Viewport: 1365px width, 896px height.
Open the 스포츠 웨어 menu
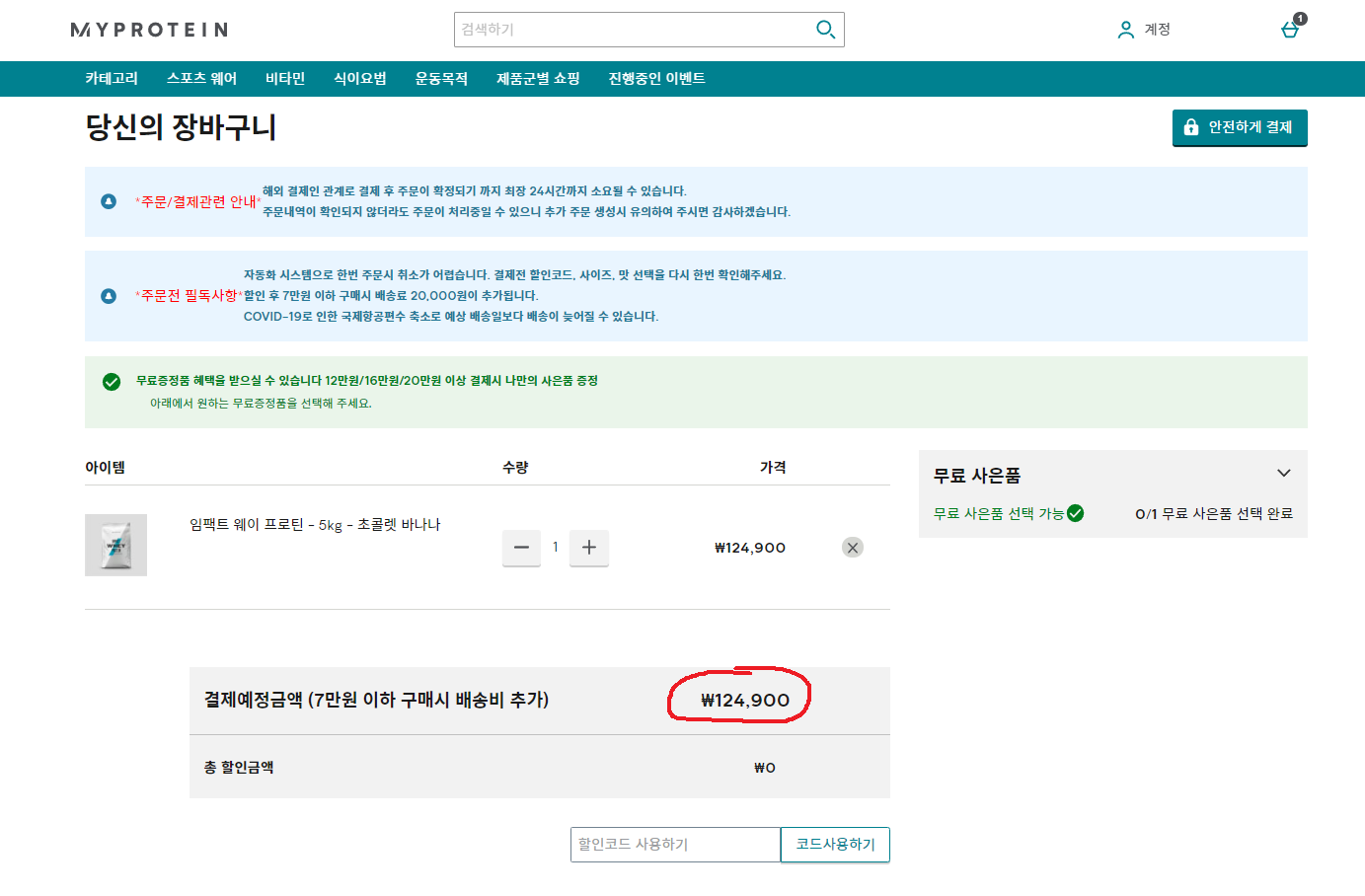(202, 78)
